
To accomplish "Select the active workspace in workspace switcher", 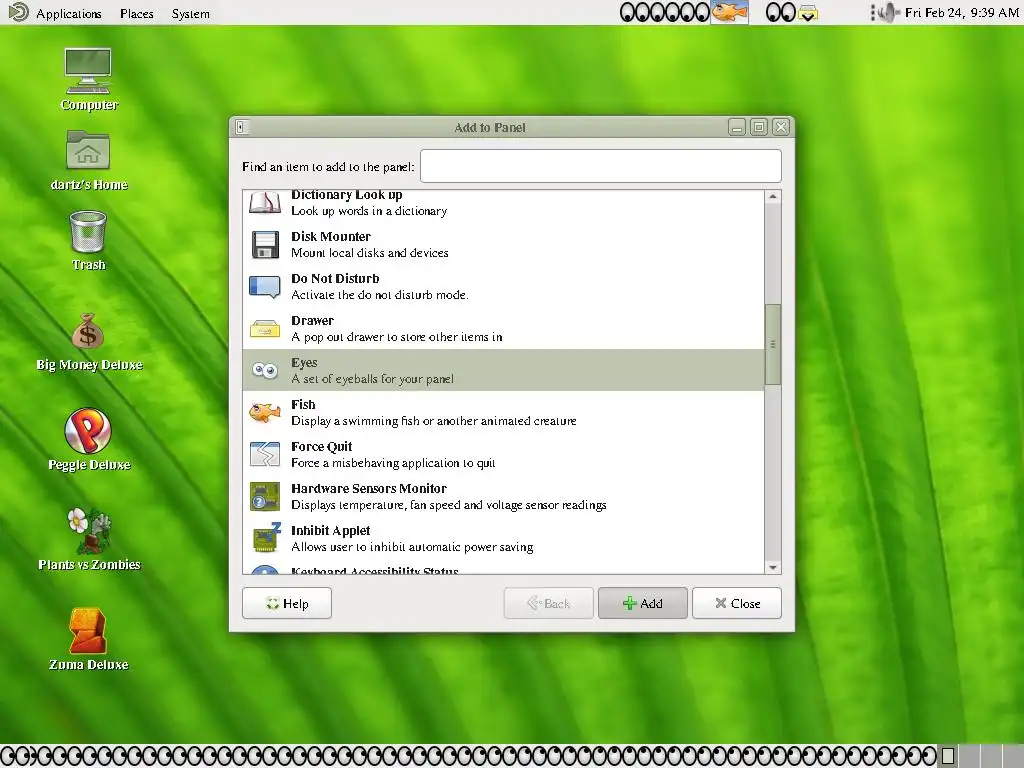I will (948, 756).
